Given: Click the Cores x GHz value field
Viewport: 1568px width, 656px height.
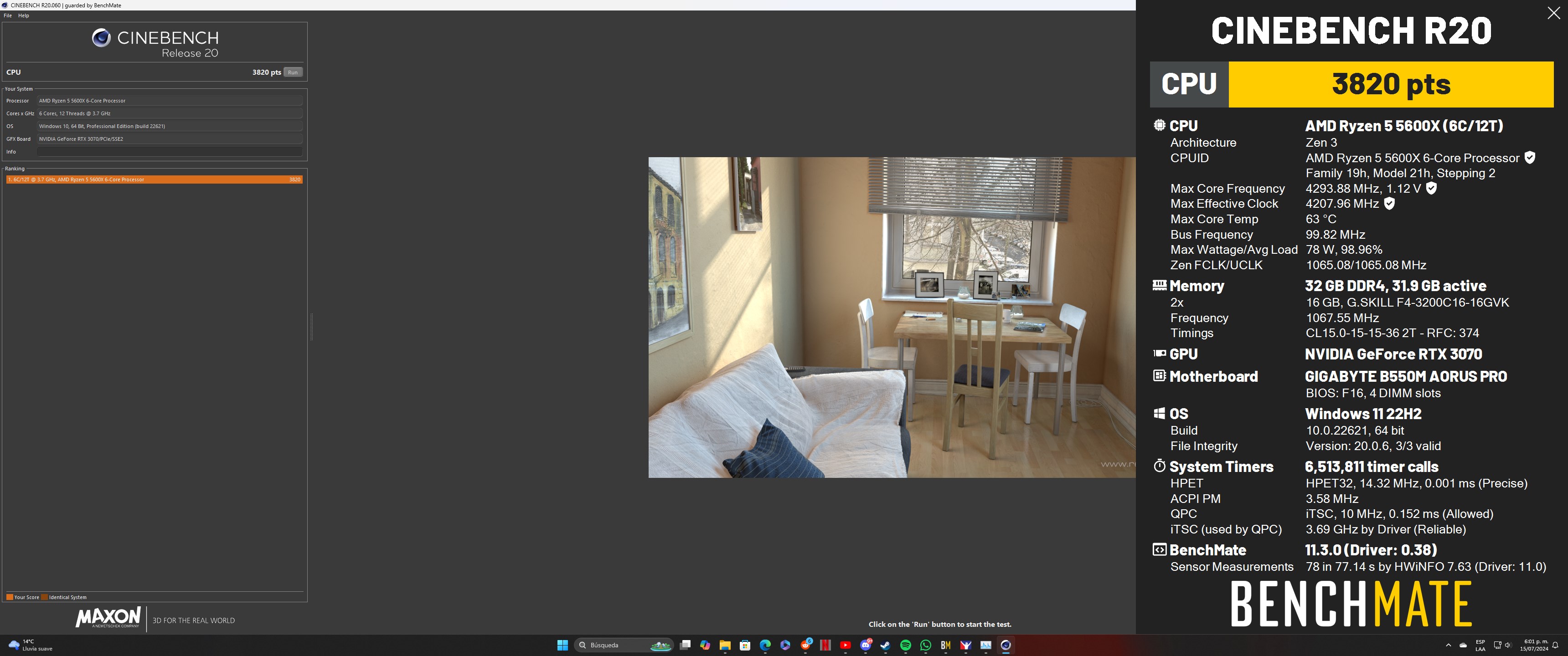Looking at the screenshot, I should coord(170,113).
